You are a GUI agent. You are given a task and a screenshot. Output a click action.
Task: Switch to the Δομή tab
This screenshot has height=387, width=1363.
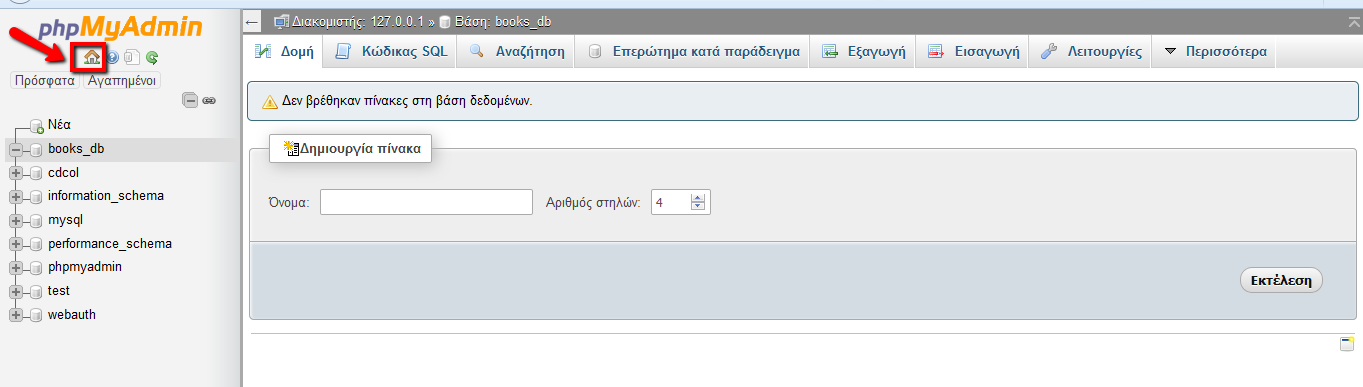(284, 52)
